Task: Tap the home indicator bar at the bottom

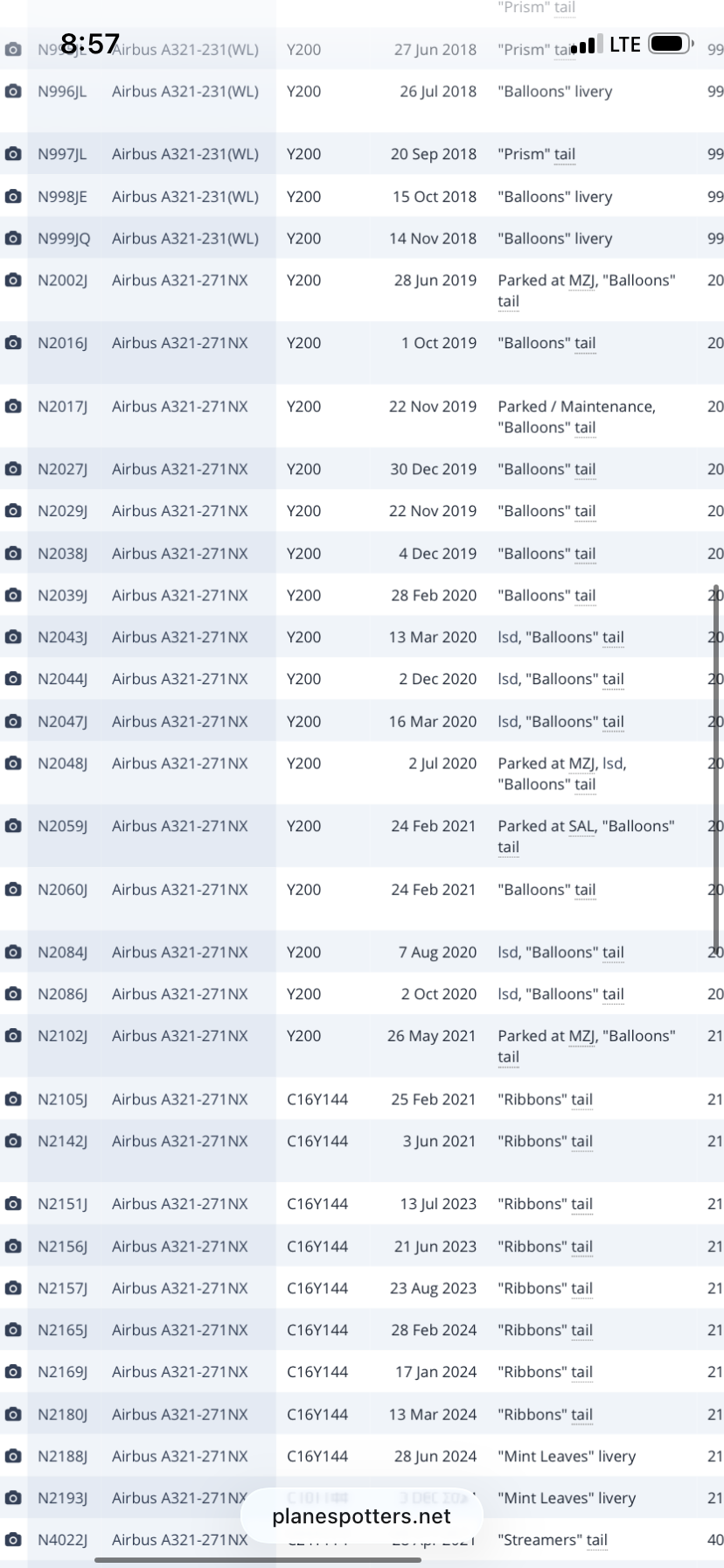Action: pyautogui.click(x=258, y=1559)
